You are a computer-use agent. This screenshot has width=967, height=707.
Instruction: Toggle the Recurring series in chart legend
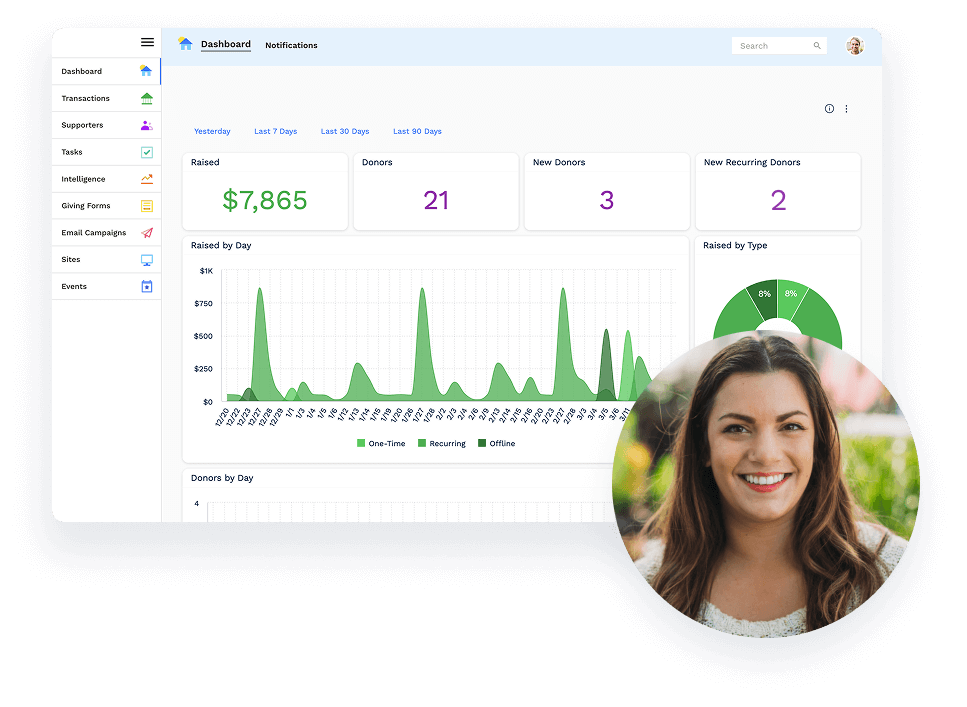441,443
